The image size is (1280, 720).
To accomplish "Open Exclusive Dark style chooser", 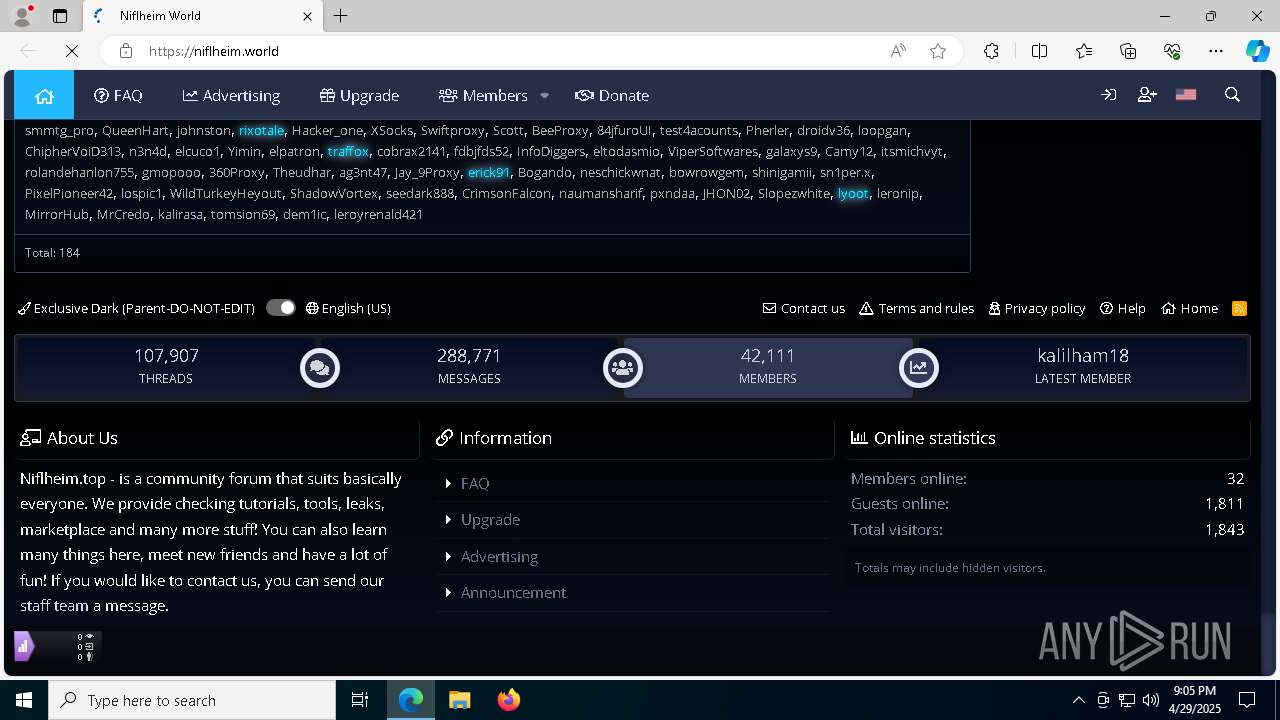I will [x=136, y=308].
